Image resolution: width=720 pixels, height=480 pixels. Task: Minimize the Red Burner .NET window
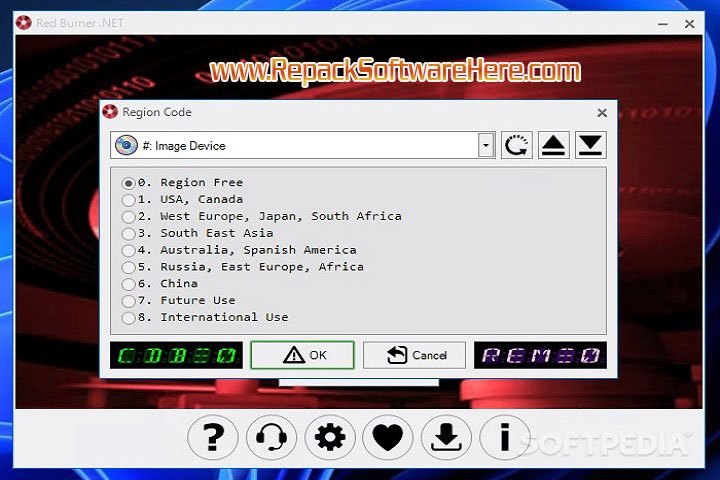coord(663,24)
